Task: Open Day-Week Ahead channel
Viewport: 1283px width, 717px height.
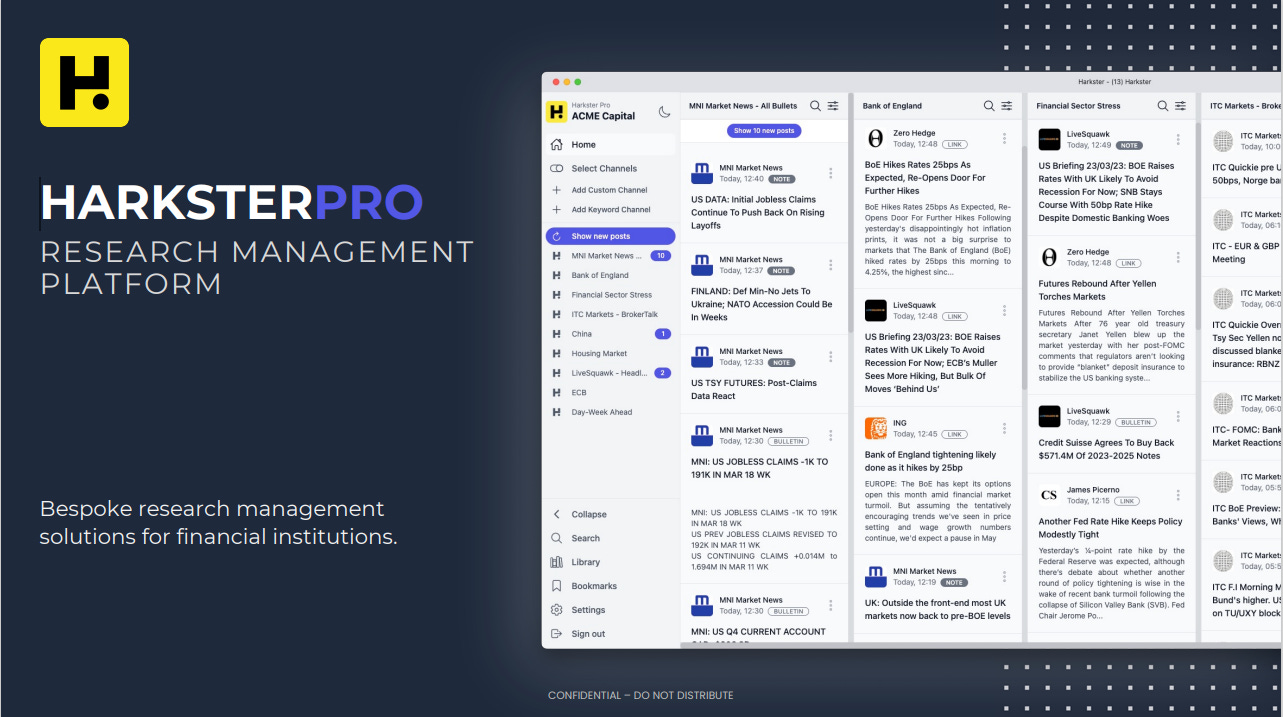Action: (x=611, y=412)
